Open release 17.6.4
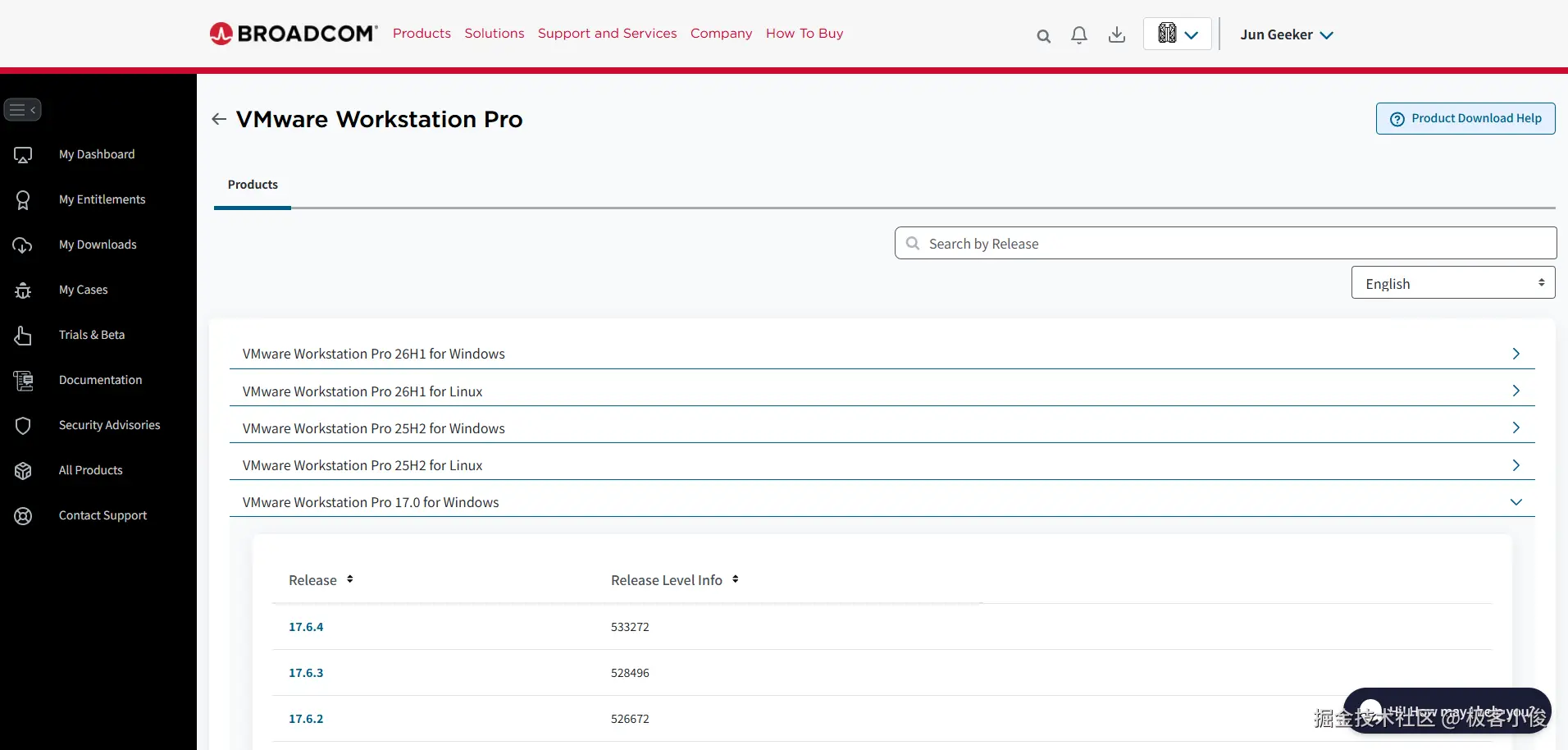The image size is (1568, 750). coord(306,627)
